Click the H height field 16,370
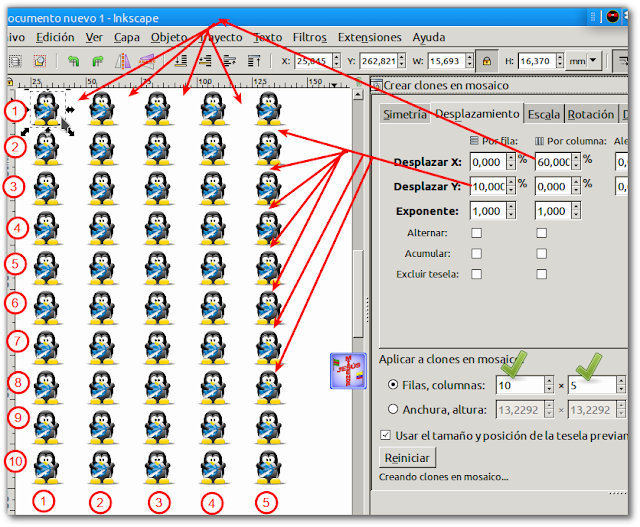 pyautogui.click(x=537, y=61)
